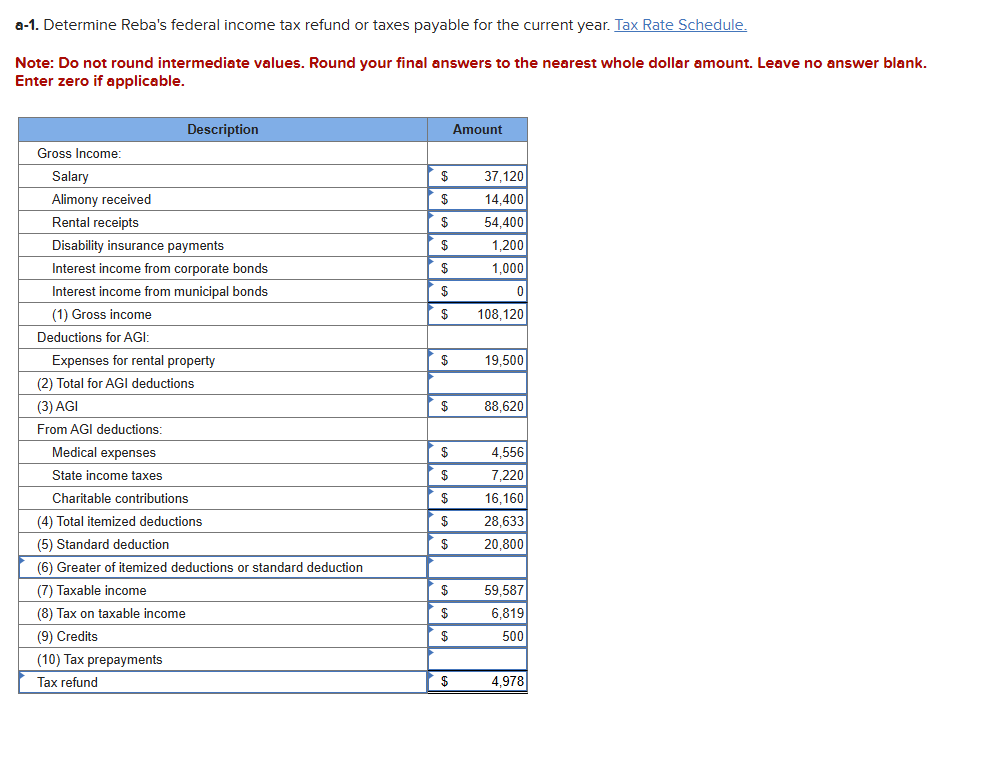The image size is (983, 762).
Task: Open the Greater of itemized deductions description dropdown
Action: [223, 568]
